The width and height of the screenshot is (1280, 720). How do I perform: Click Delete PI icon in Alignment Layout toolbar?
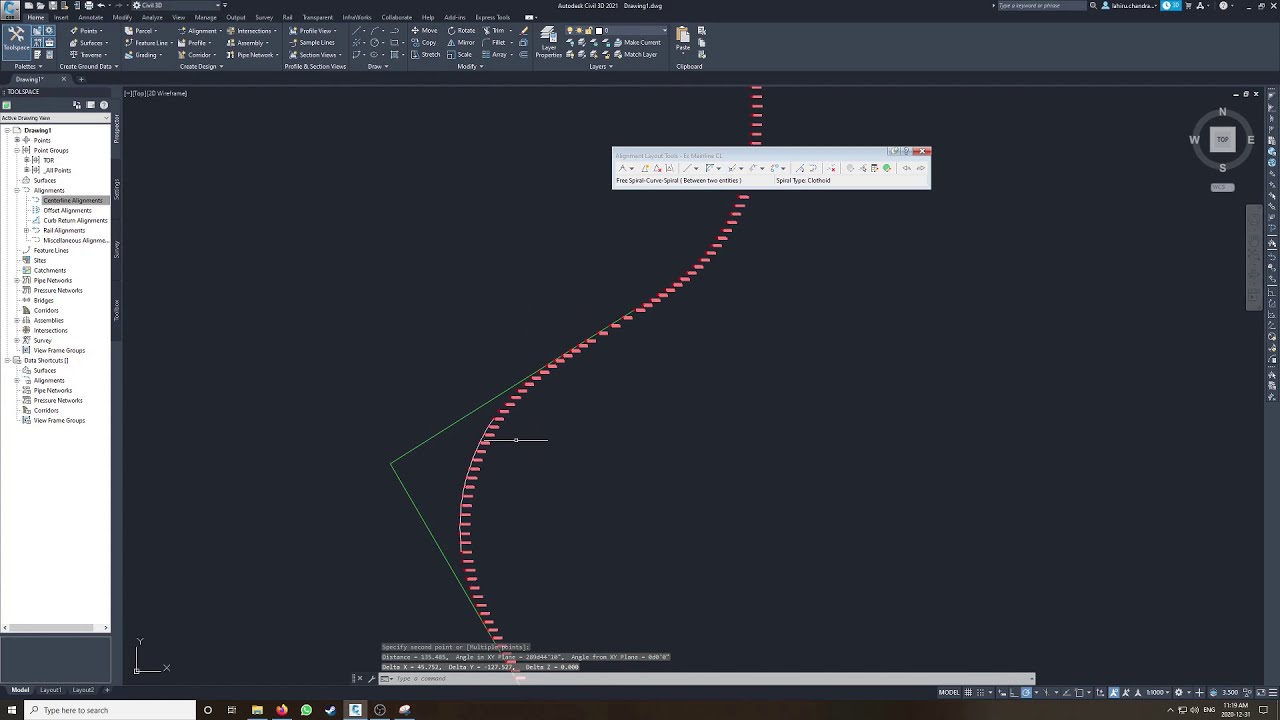[658, 168]
